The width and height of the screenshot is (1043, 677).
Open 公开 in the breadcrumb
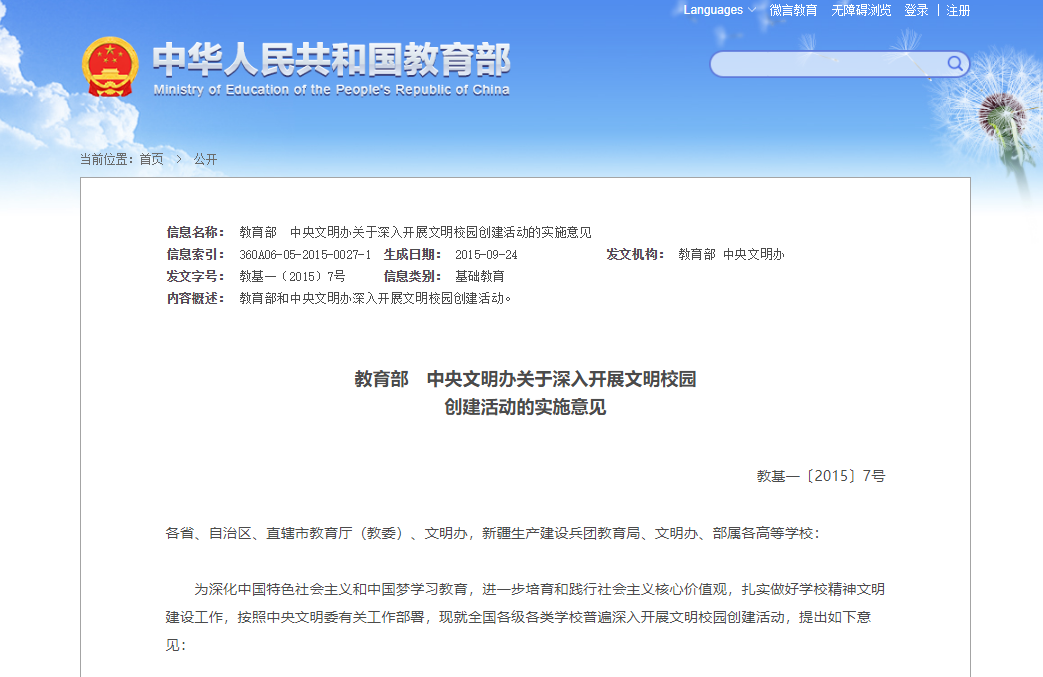point(205,159)
